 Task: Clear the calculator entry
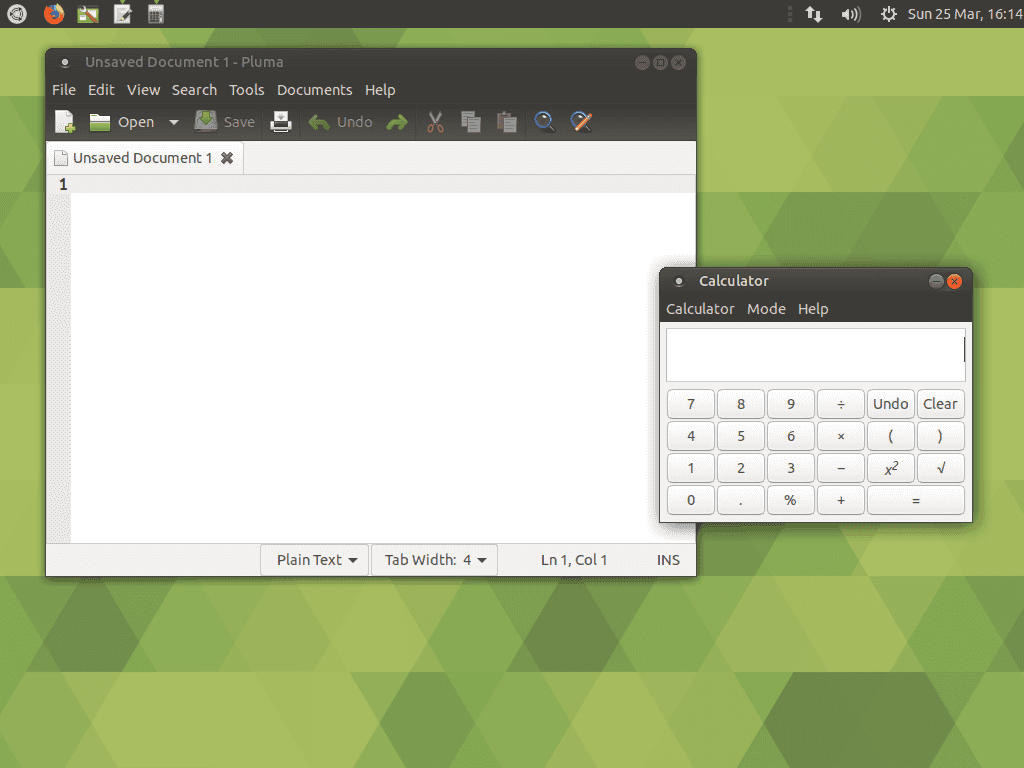point(940,403)
